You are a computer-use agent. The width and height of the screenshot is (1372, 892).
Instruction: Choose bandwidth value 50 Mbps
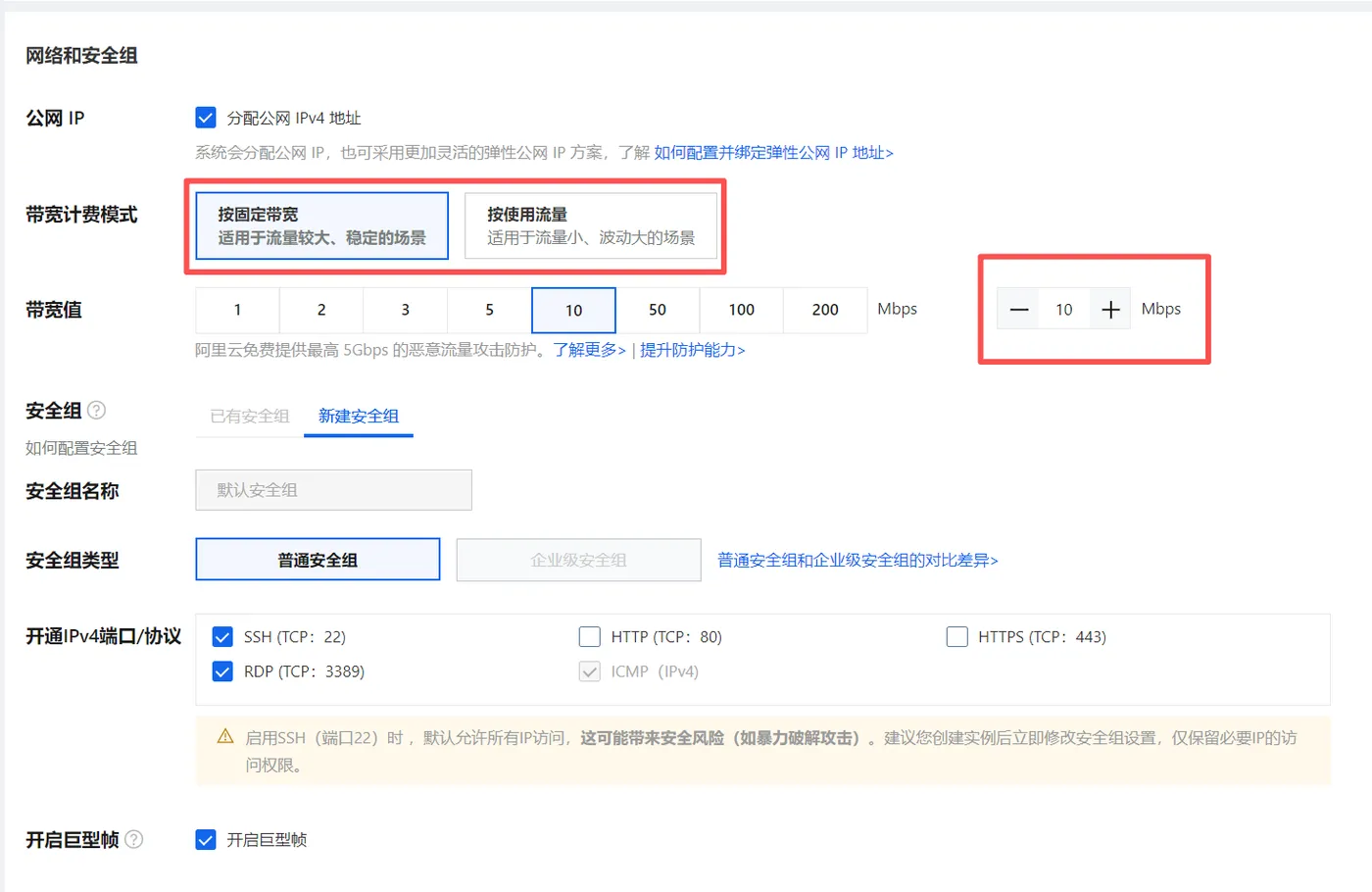658,310
